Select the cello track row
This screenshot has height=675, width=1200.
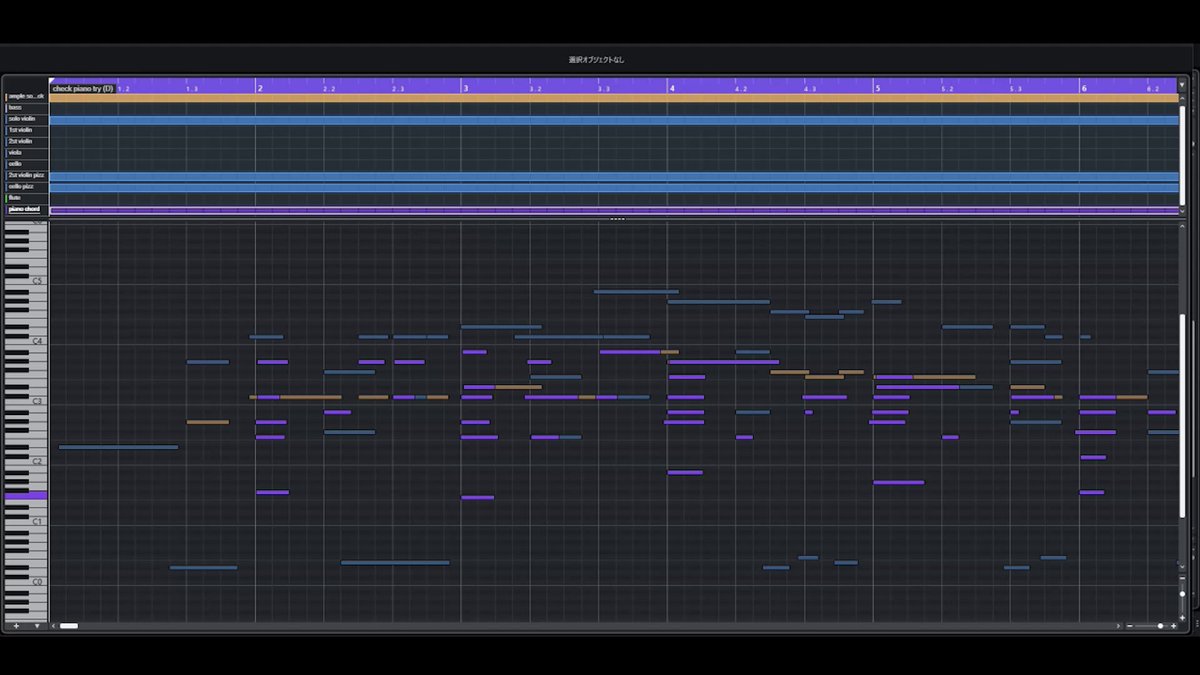coord(26,164)
